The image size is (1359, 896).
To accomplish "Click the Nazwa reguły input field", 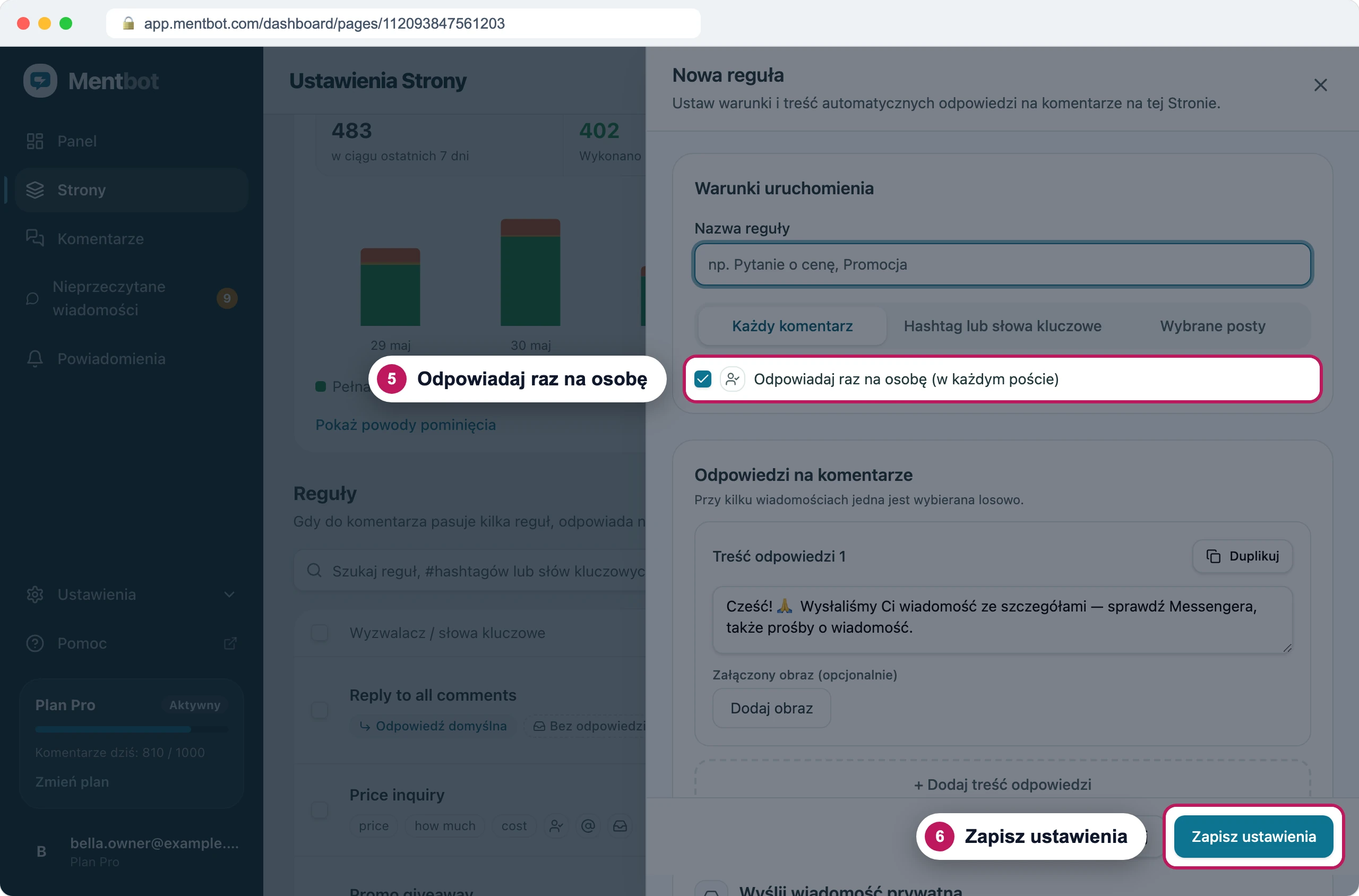I will 1002,264.
